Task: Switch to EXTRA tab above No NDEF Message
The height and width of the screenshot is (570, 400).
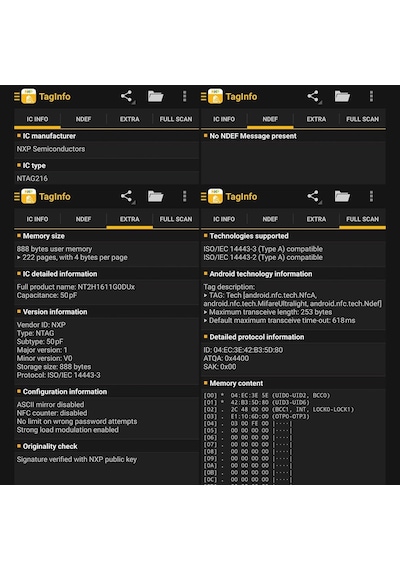Action: [316, 119]
